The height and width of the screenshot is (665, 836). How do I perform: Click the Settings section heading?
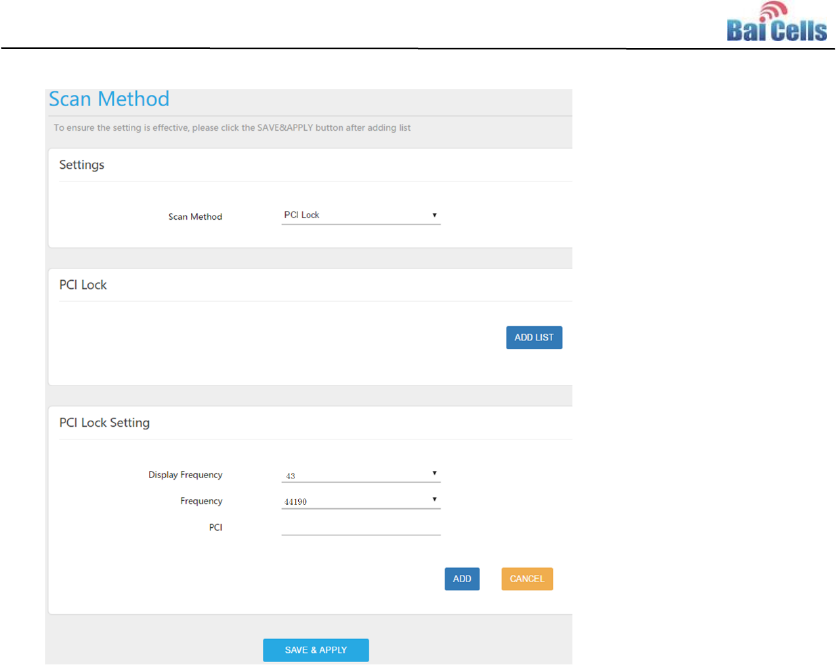click(82, 165)
